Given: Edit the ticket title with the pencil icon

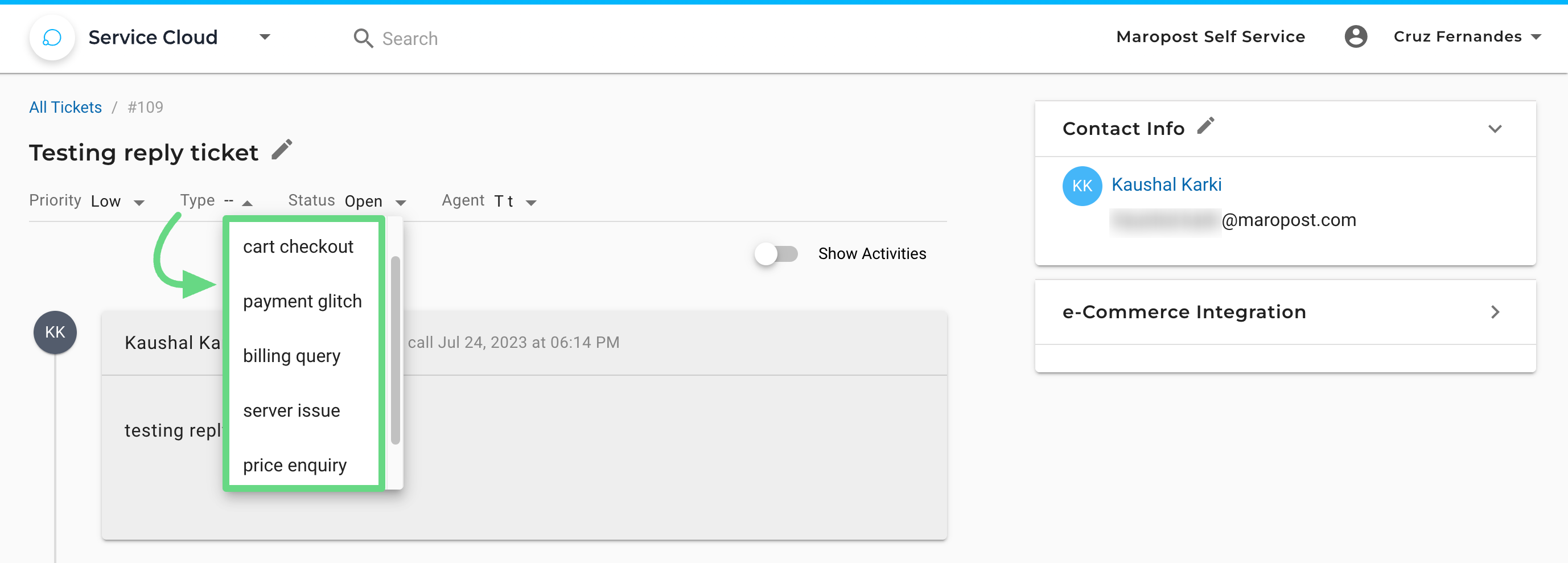Looking at the screenshot, I should (282, 150).
